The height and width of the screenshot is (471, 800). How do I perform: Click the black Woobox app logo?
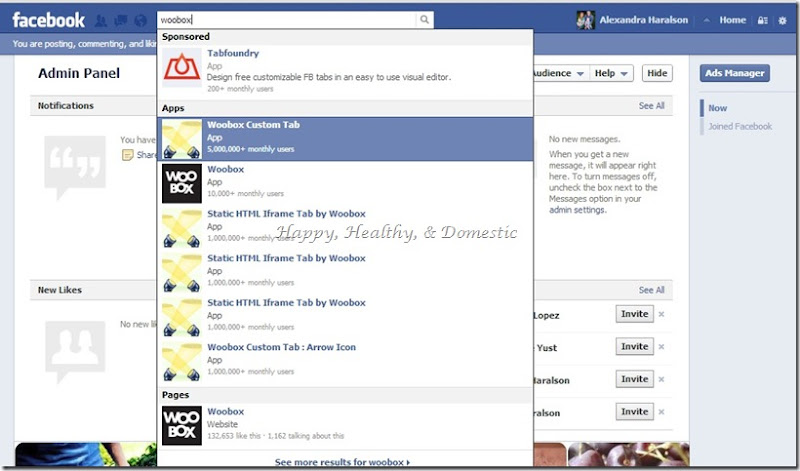(x=182, y=184)
